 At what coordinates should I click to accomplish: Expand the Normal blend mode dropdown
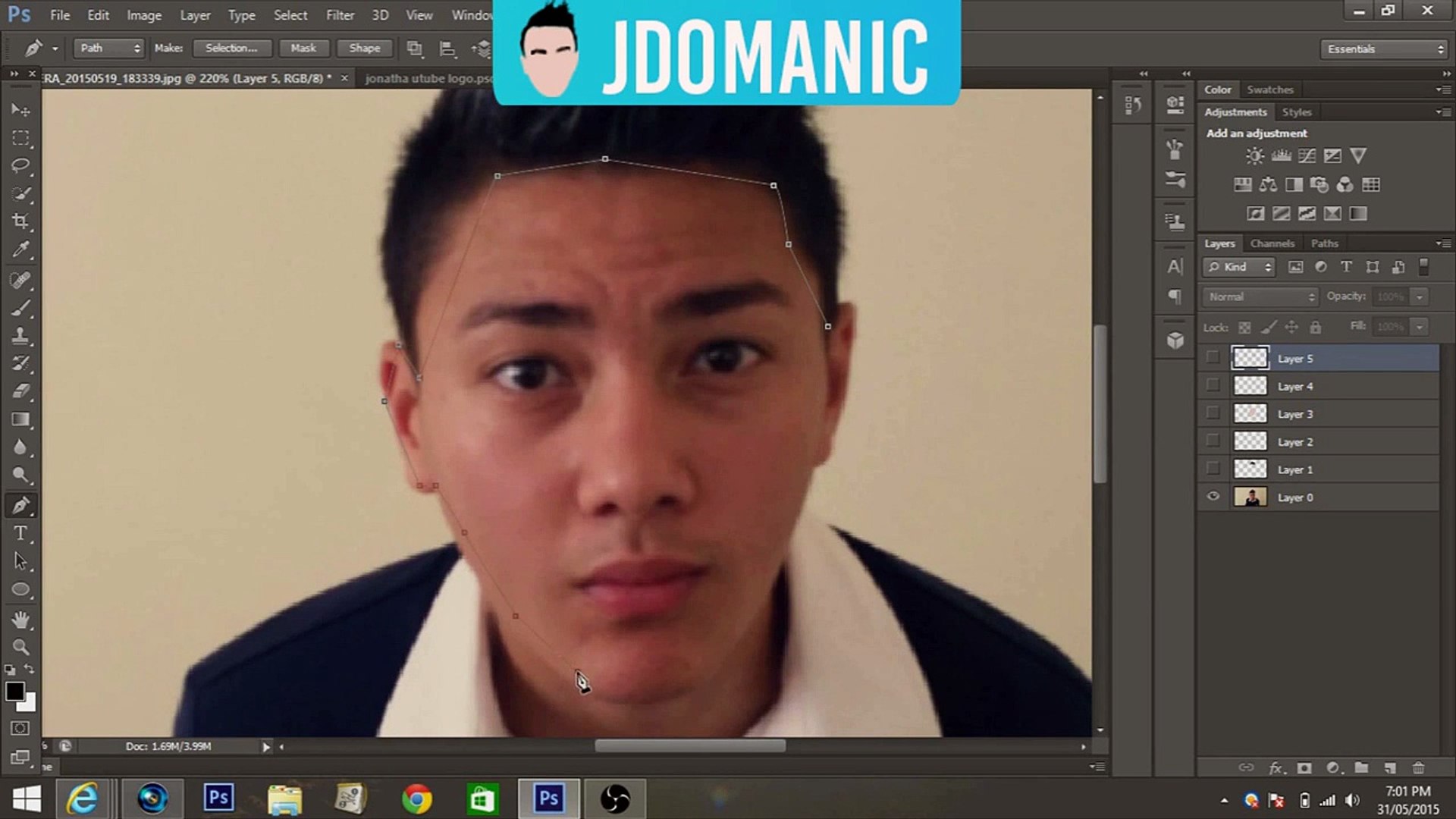click(1260, 297)
